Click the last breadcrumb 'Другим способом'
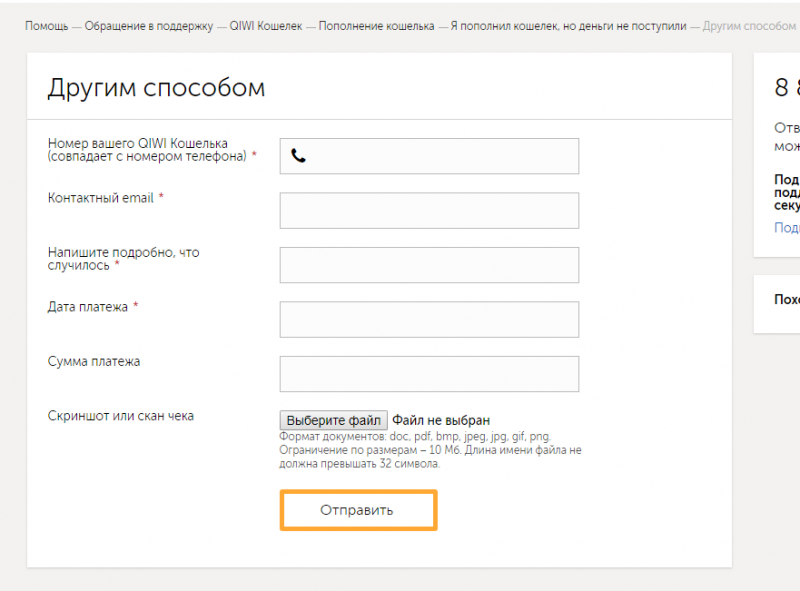Image resolution: width=800 pixels, height=591 pixels. [749, 26]
